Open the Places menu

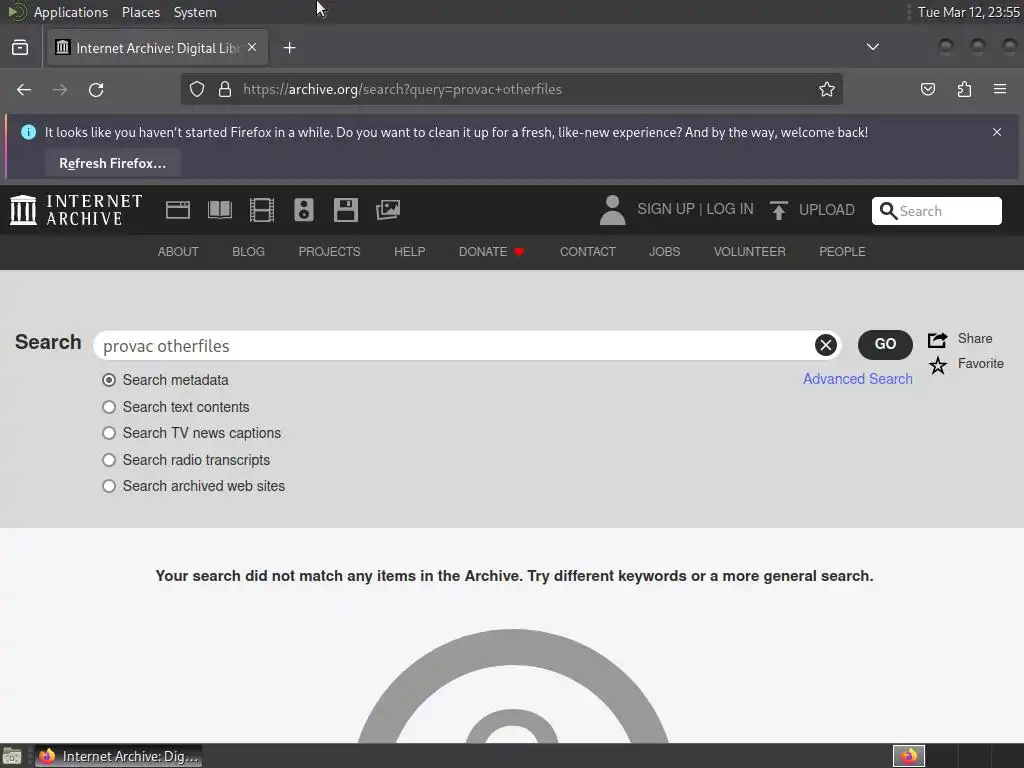tap(140, 12)
